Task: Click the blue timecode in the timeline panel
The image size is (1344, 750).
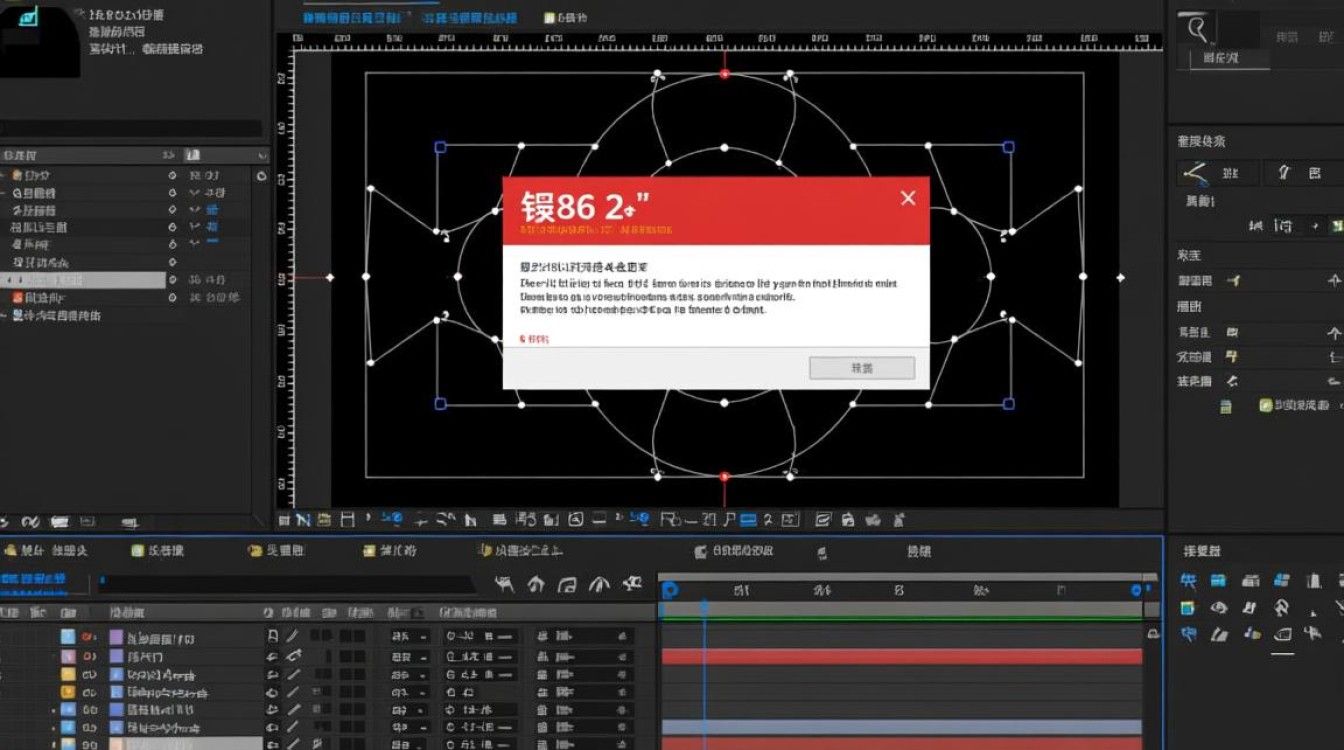Action: point(33,579)
